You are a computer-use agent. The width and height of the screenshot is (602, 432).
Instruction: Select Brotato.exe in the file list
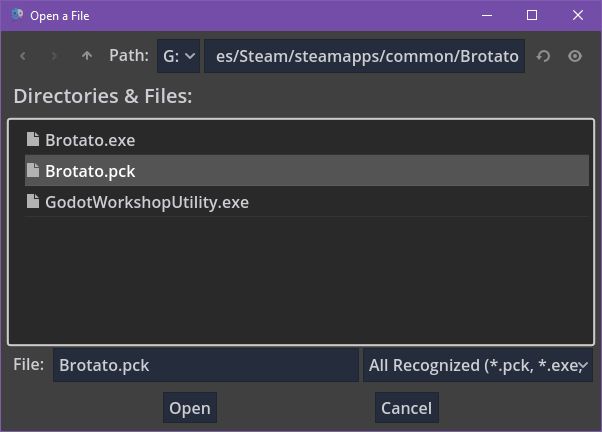click(x=90, y=140)
